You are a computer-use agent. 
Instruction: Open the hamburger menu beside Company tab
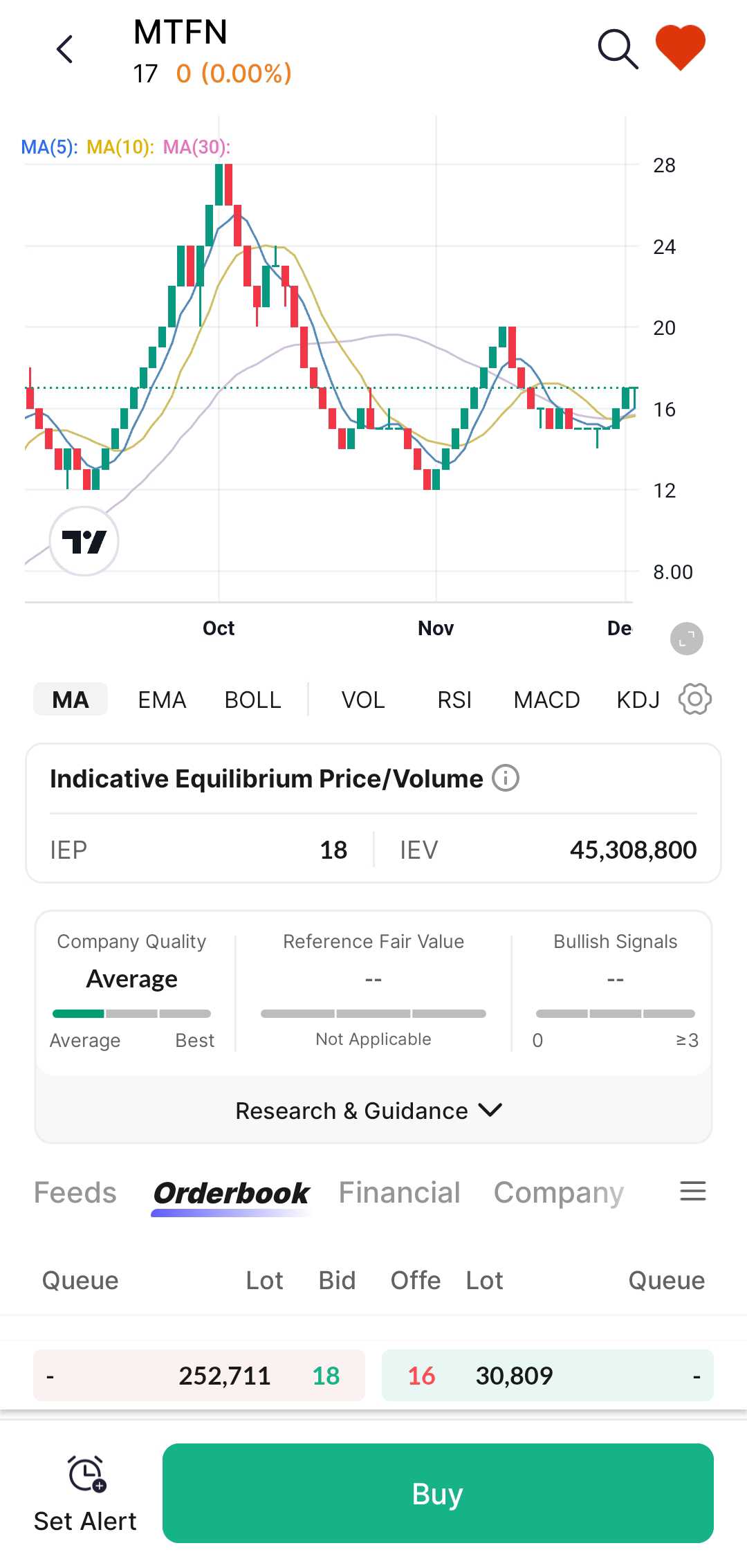tap(692, 1192)
